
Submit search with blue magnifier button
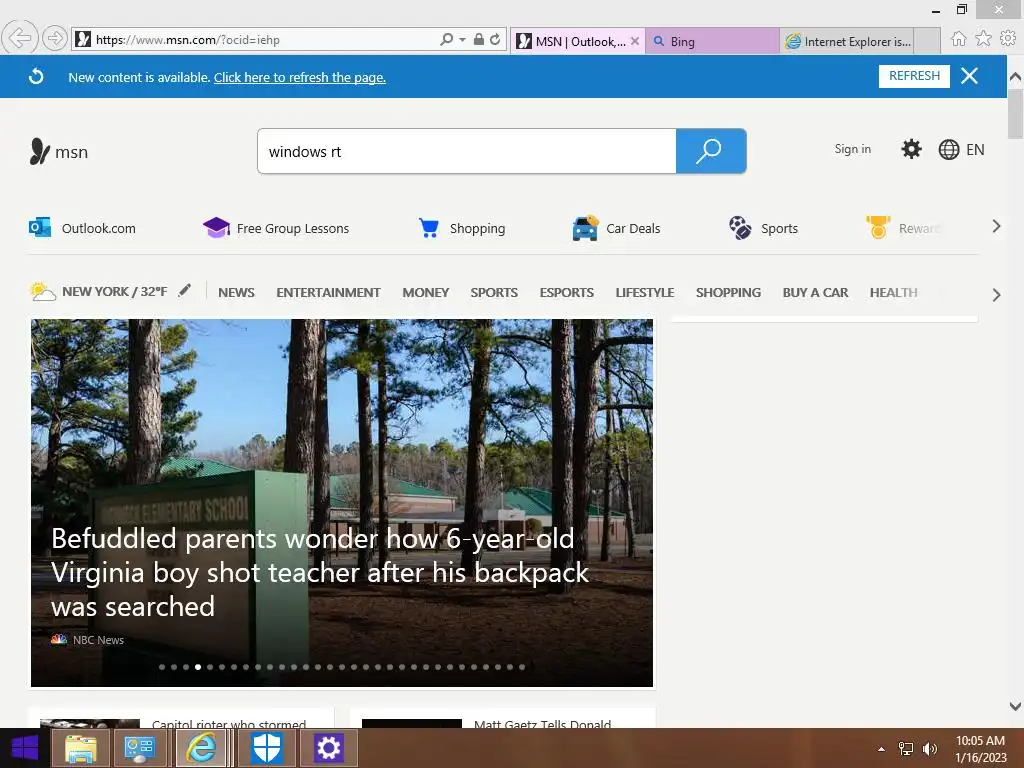point(711,152)
